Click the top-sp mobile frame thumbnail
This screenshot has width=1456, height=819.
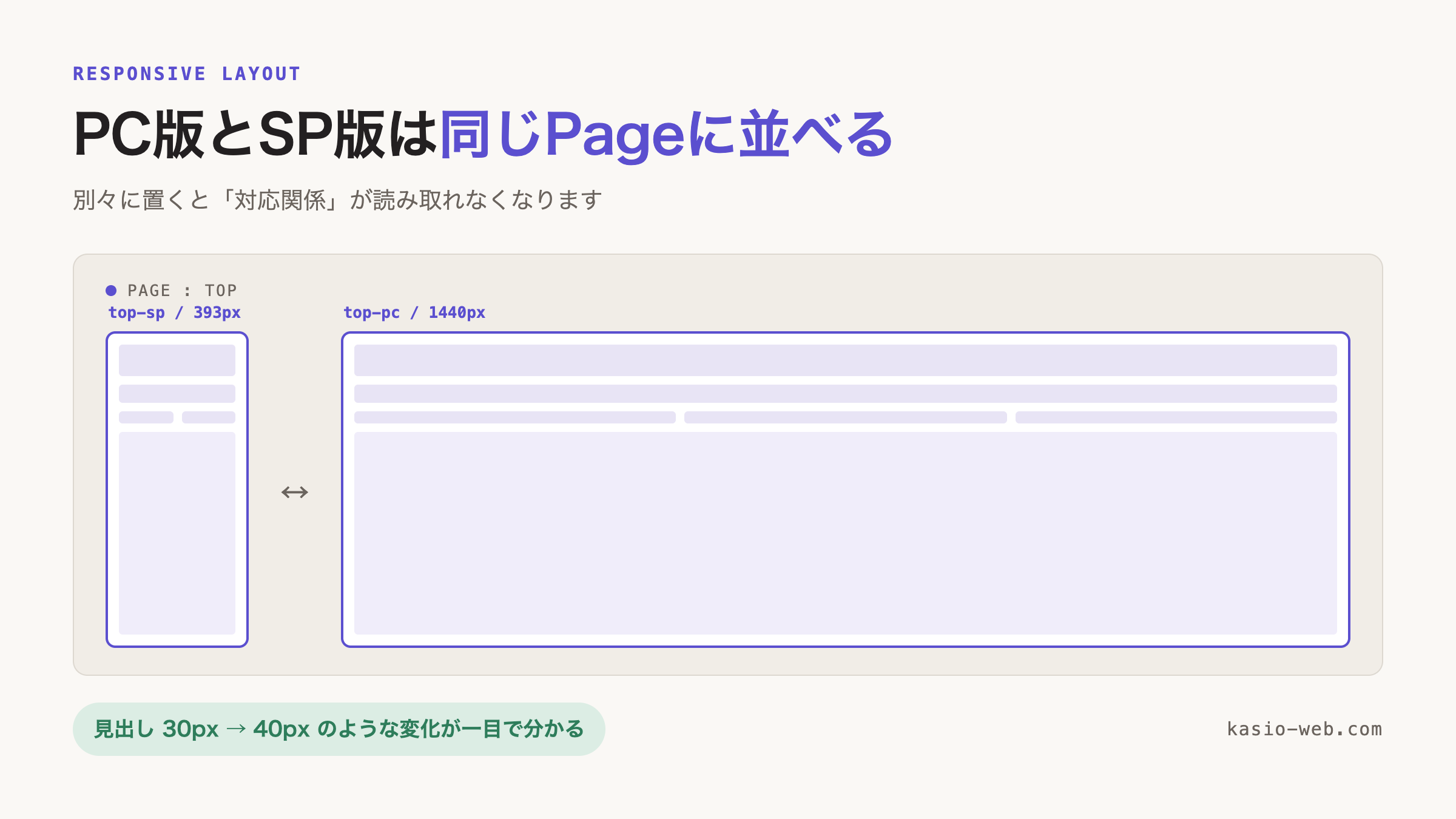tap(177, 490)
